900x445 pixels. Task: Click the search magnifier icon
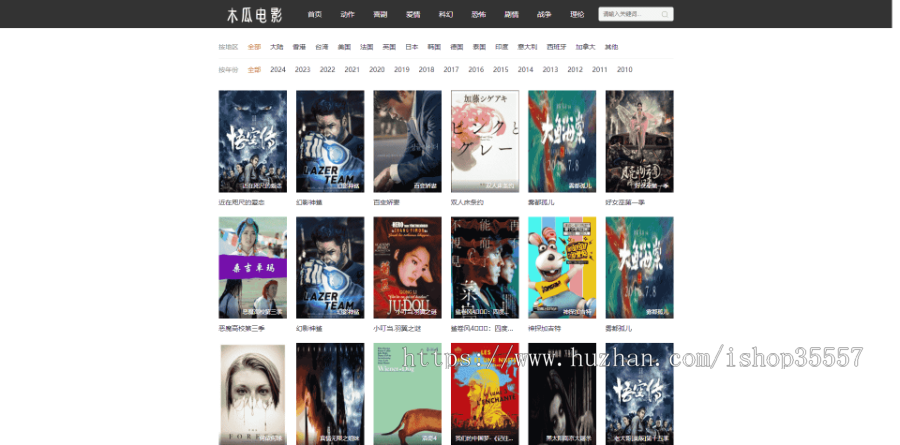coord(665,14)
